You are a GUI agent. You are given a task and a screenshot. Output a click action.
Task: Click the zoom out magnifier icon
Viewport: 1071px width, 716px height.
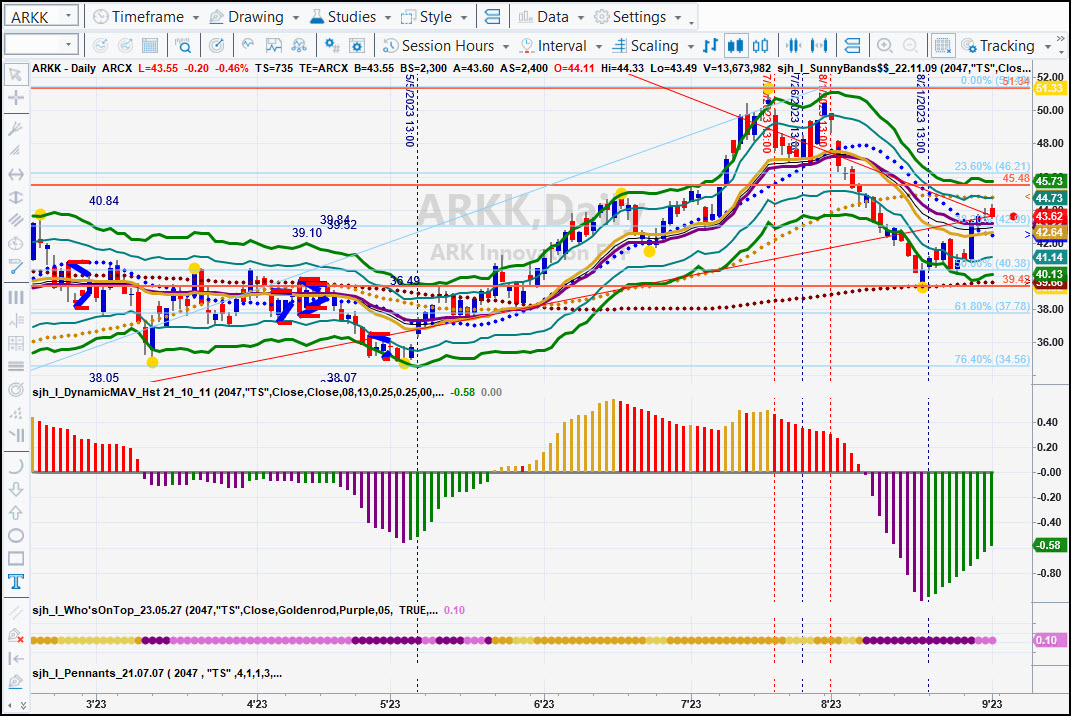point(910,46)
